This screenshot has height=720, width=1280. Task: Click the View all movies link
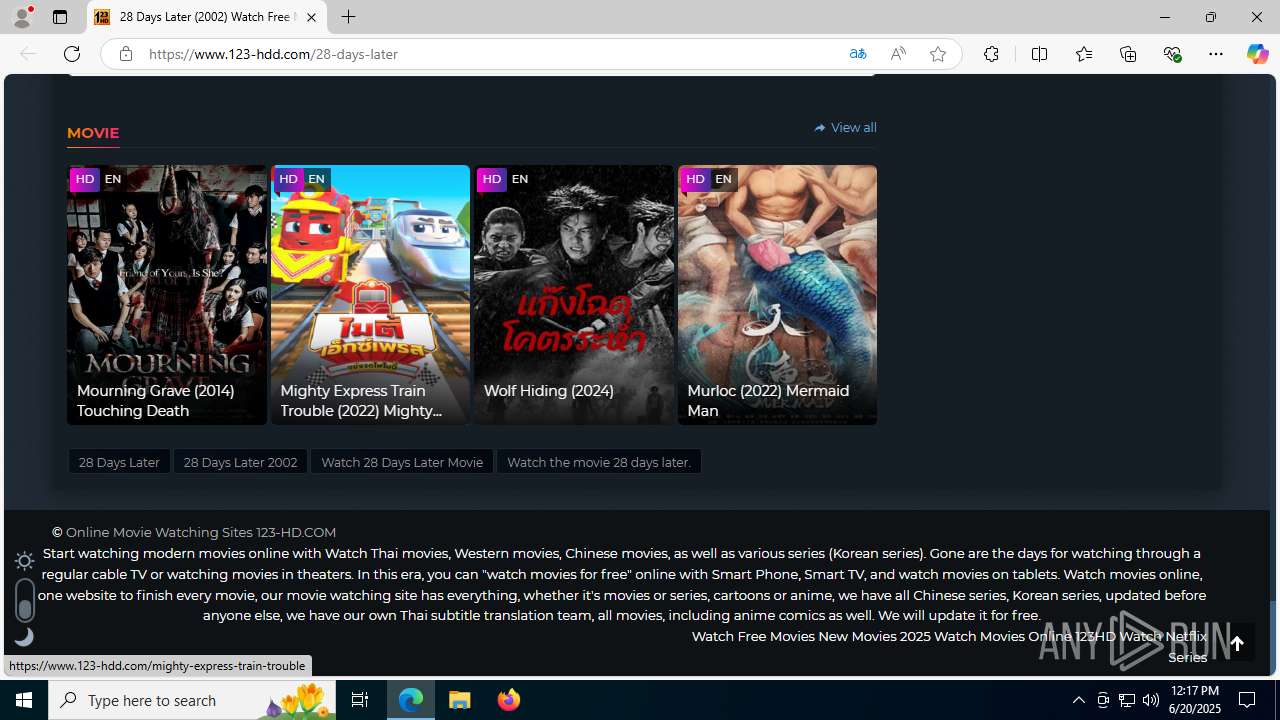tap(845, 127)
